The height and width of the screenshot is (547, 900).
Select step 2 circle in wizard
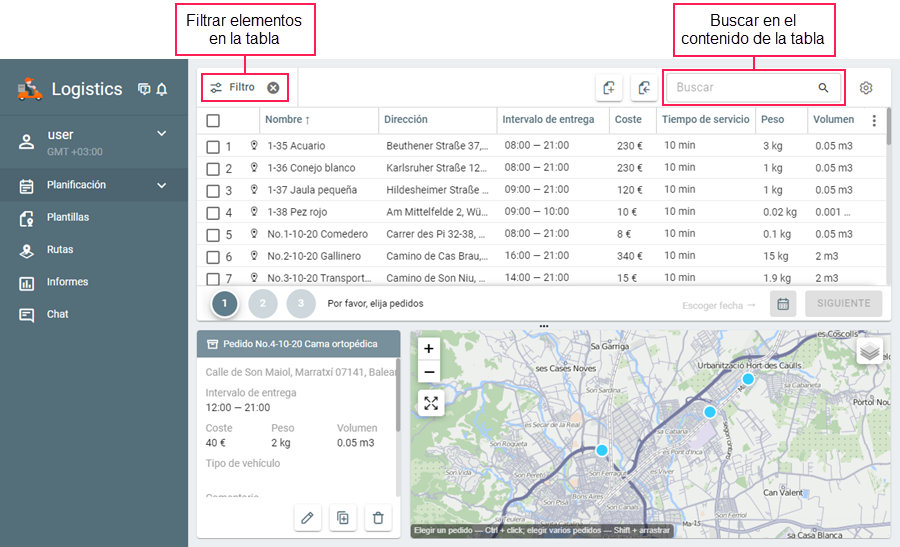263,303
